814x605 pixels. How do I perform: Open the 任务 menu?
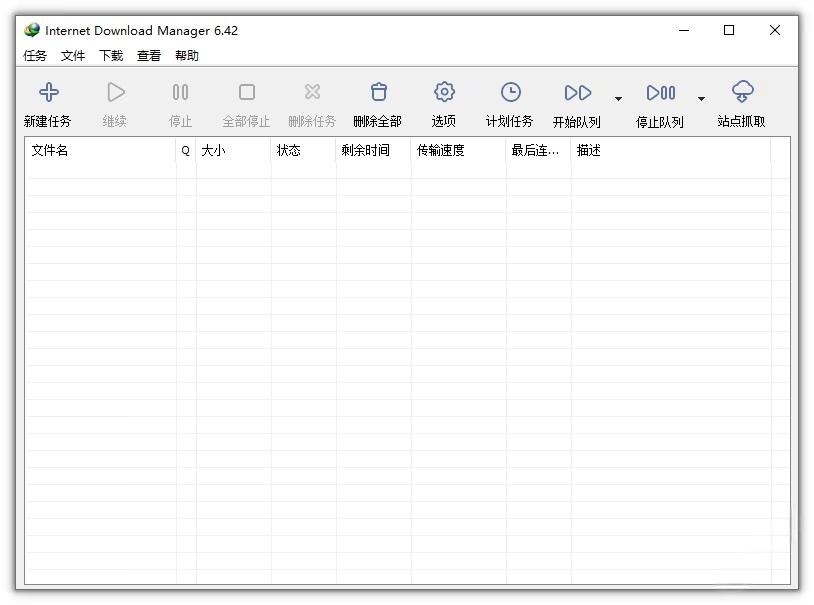click(x=35, y=56)
